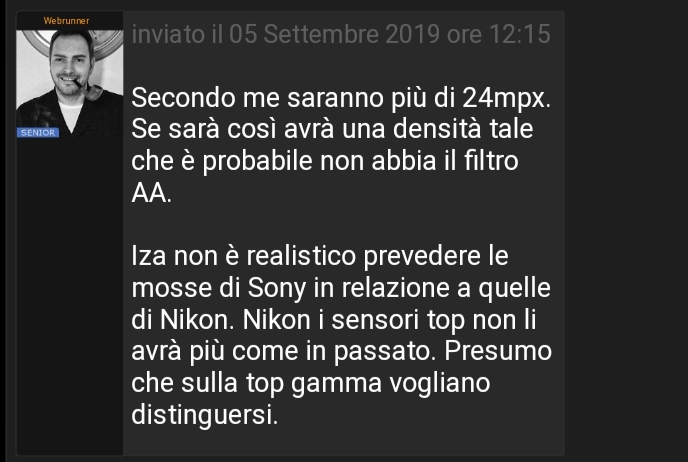Click the final word 'distinguersi.'

click(x=204, y=415)
